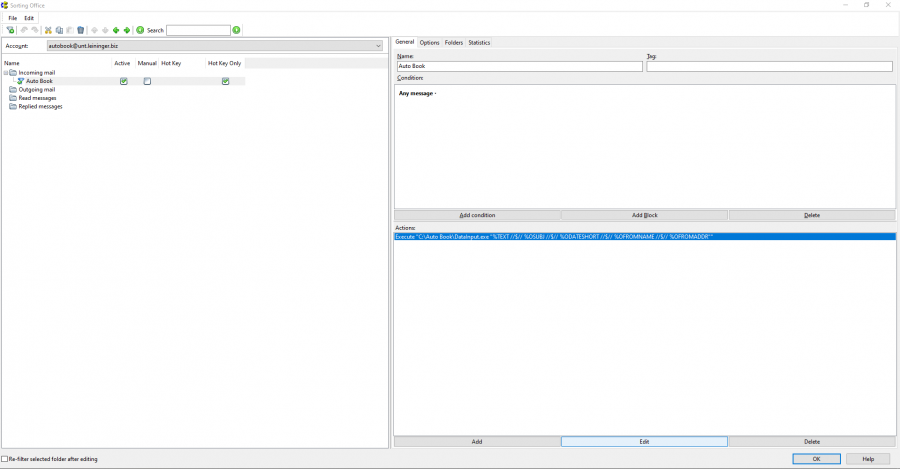Click the Edit action button

(644, 441)
